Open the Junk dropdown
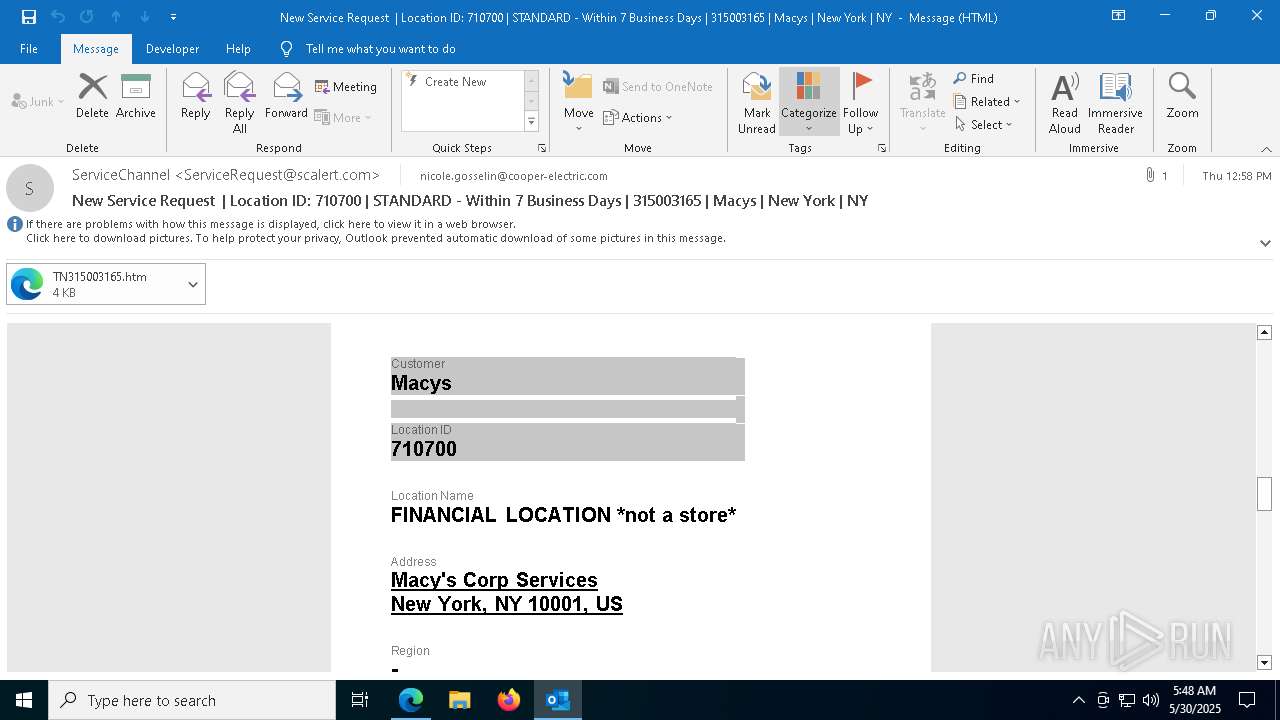 (x=38, y=101)
